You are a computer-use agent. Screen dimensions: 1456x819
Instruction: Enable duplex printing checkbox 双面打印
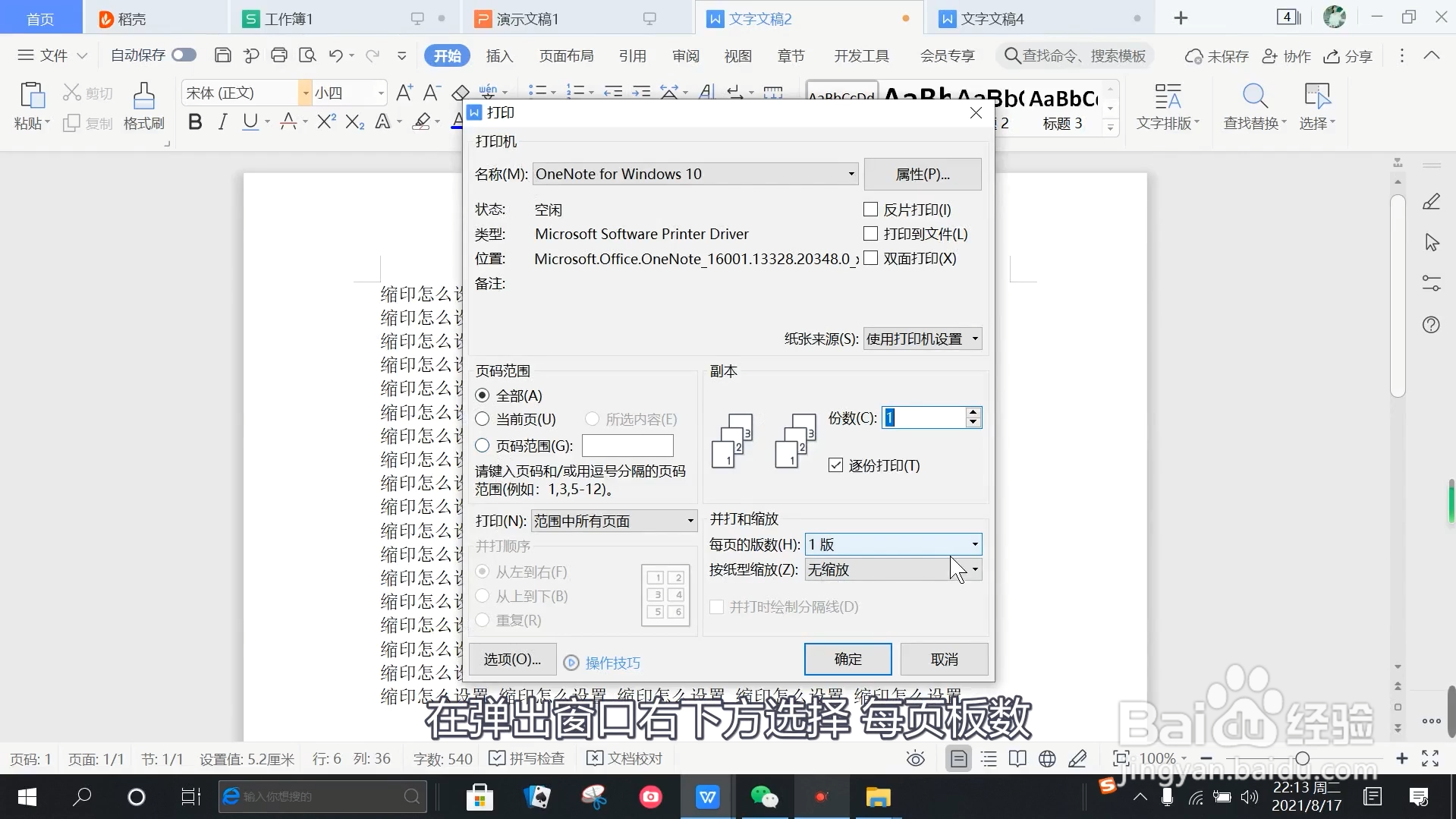point(870,258)
